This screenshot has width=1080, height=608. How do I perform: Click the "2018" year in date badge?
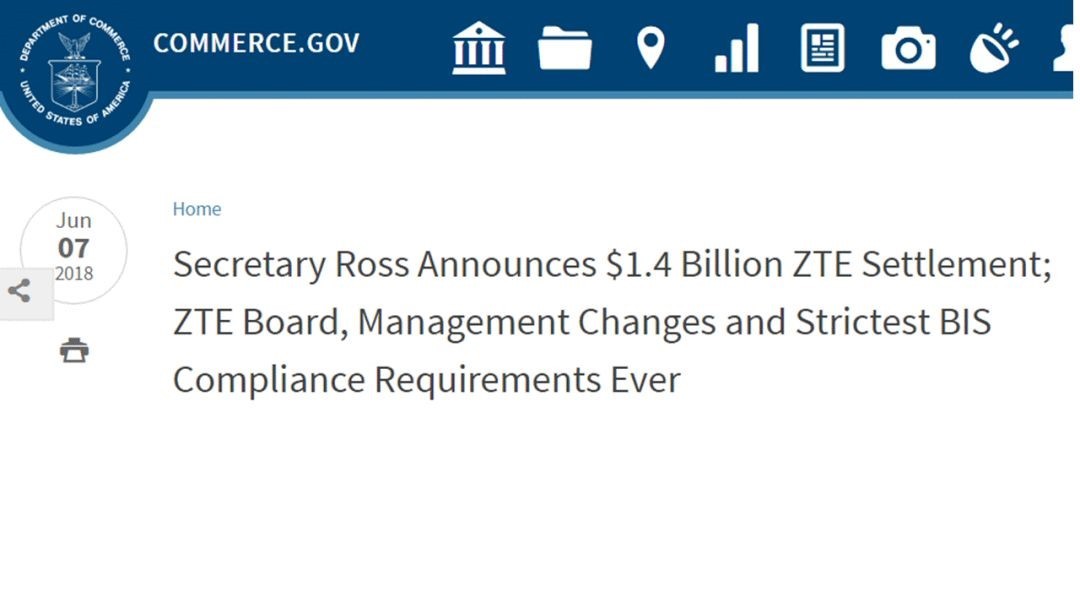[x=73, y=273]
